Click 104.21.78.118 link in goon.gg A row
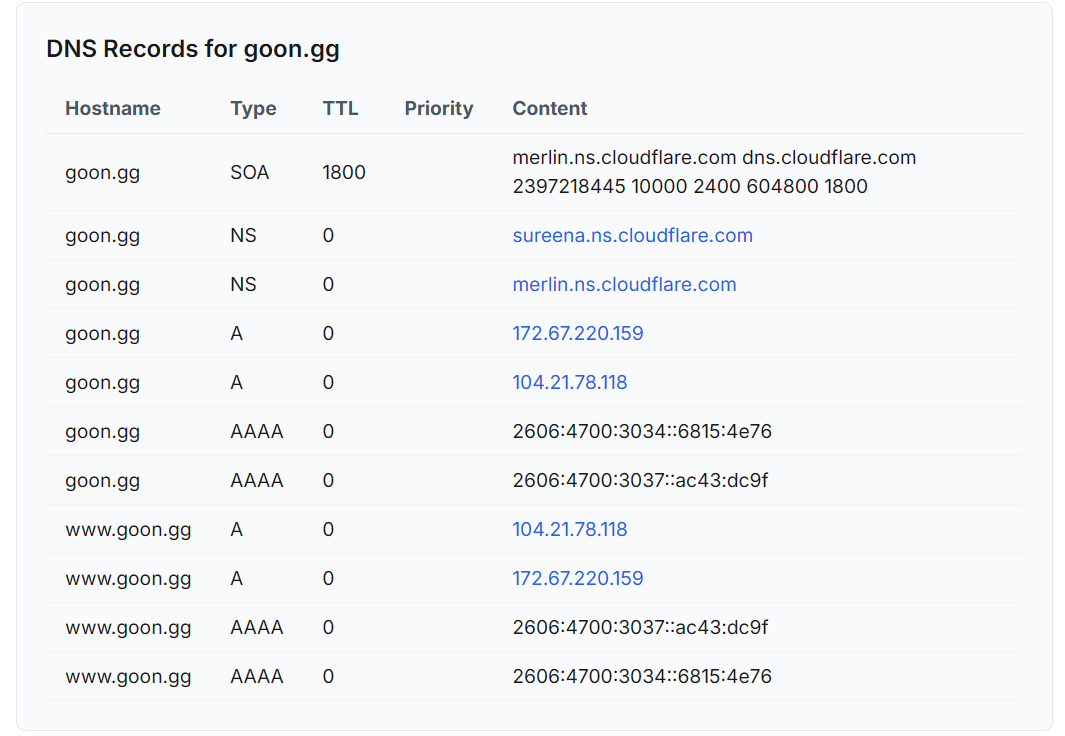 click(570, 383)
